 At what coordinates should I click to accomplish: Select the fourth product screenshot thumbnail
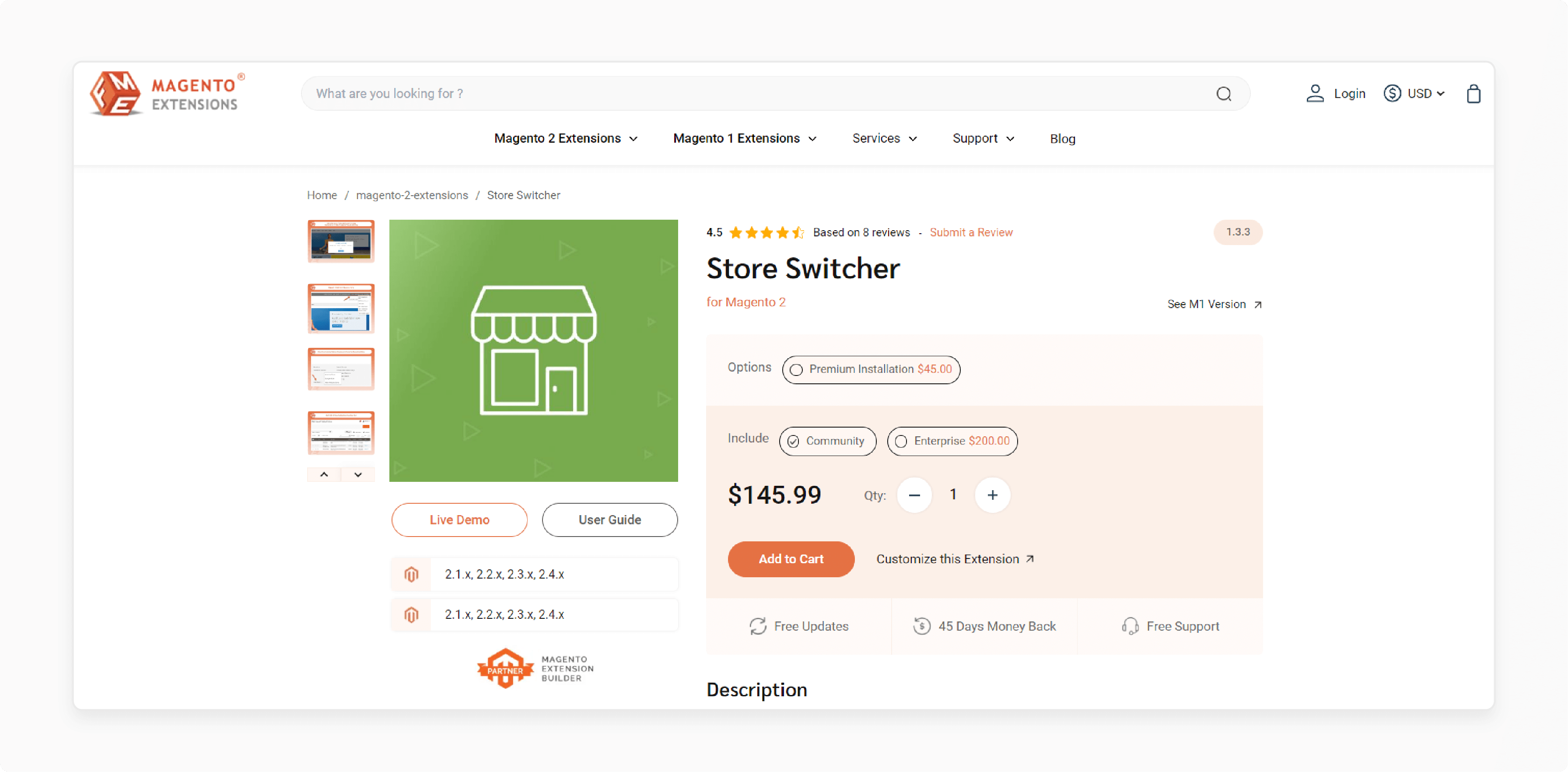click(x=341, y=433)
